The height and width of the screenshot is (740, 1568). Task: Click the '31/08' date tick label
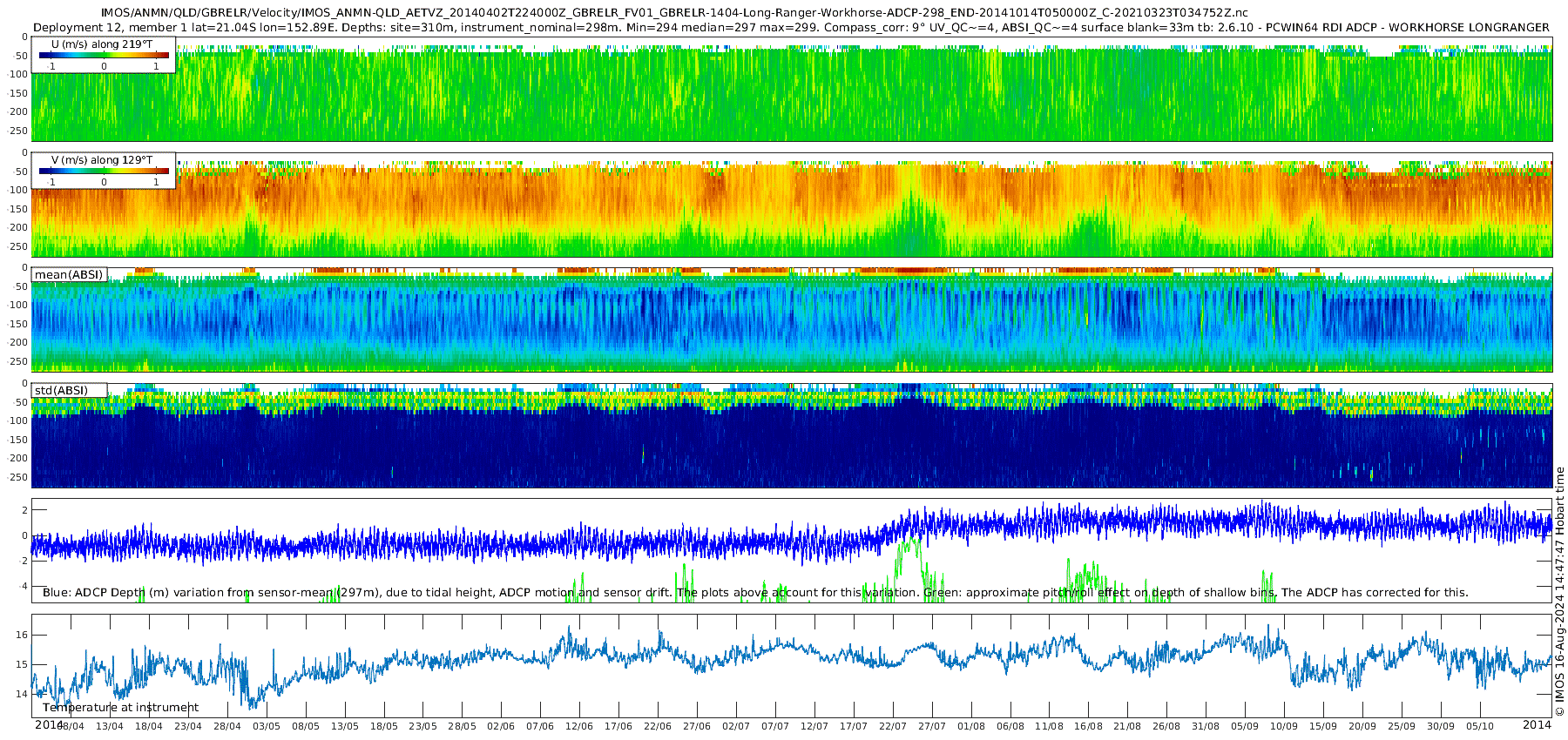pos(1206,726)
